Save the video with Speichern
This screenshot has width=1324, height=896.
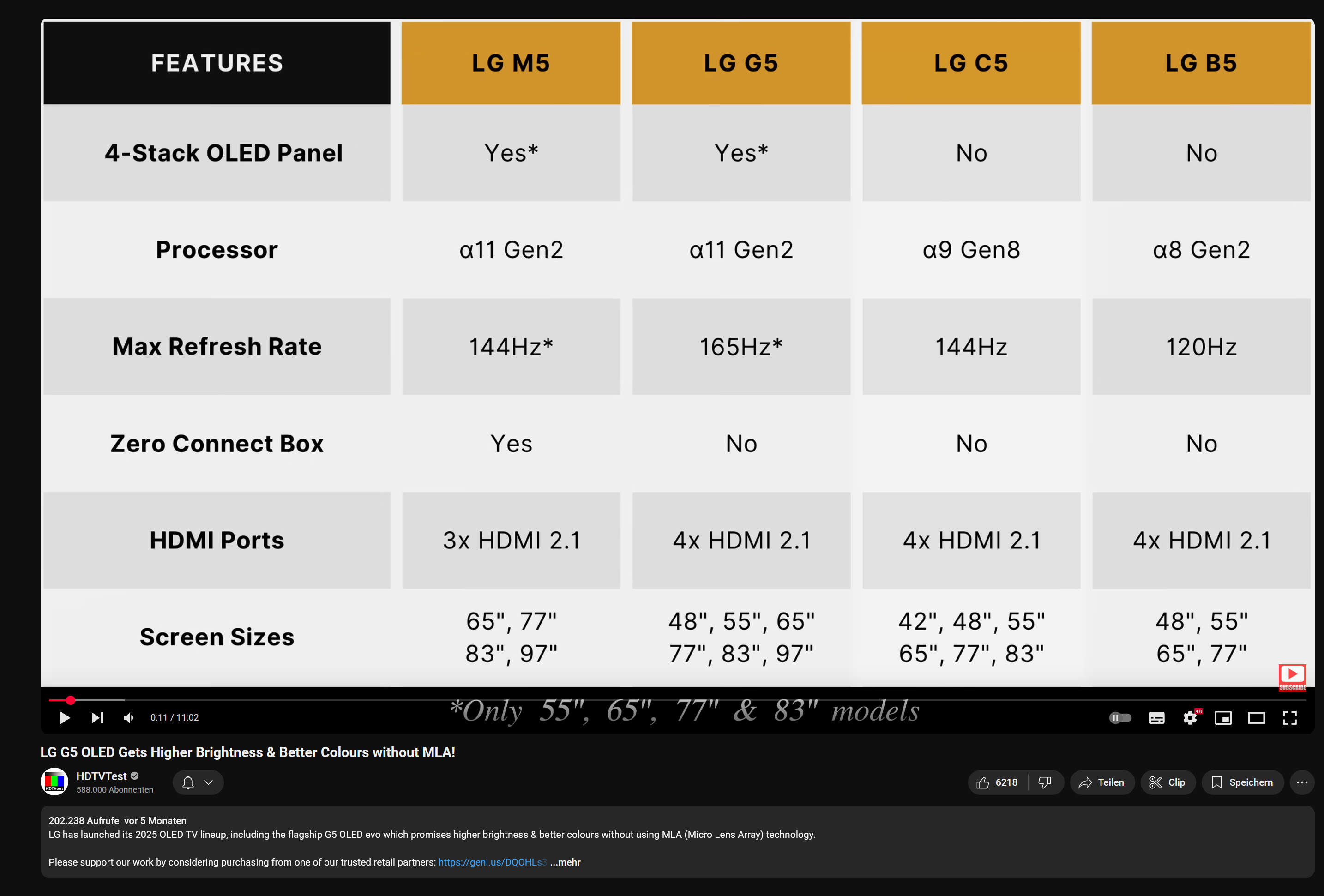[x=1243, y=782]
